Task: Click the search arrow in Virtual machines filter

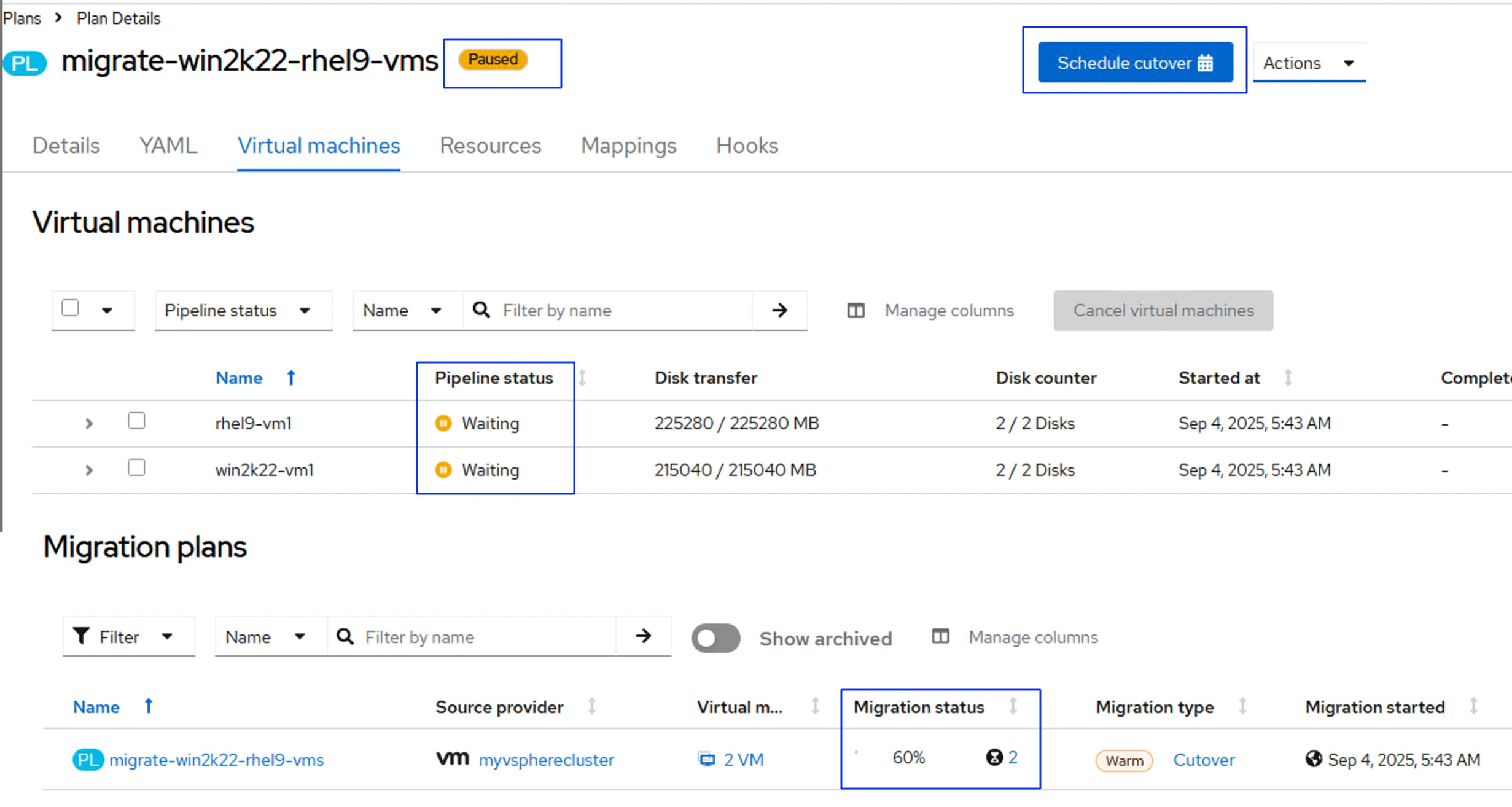Action: tap(779, 310)
